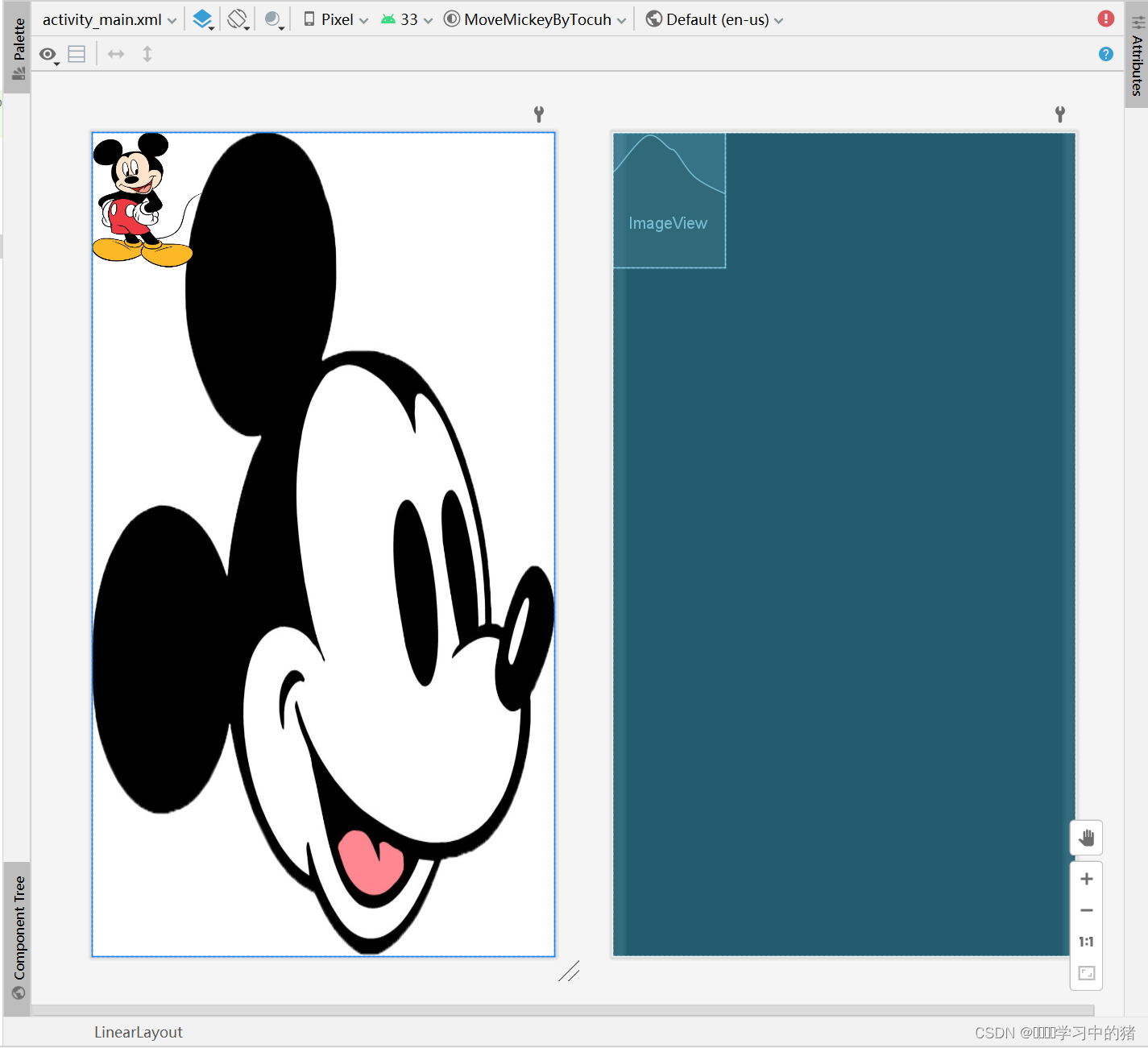Click the list layout orientation icon

tap(77, 54)
